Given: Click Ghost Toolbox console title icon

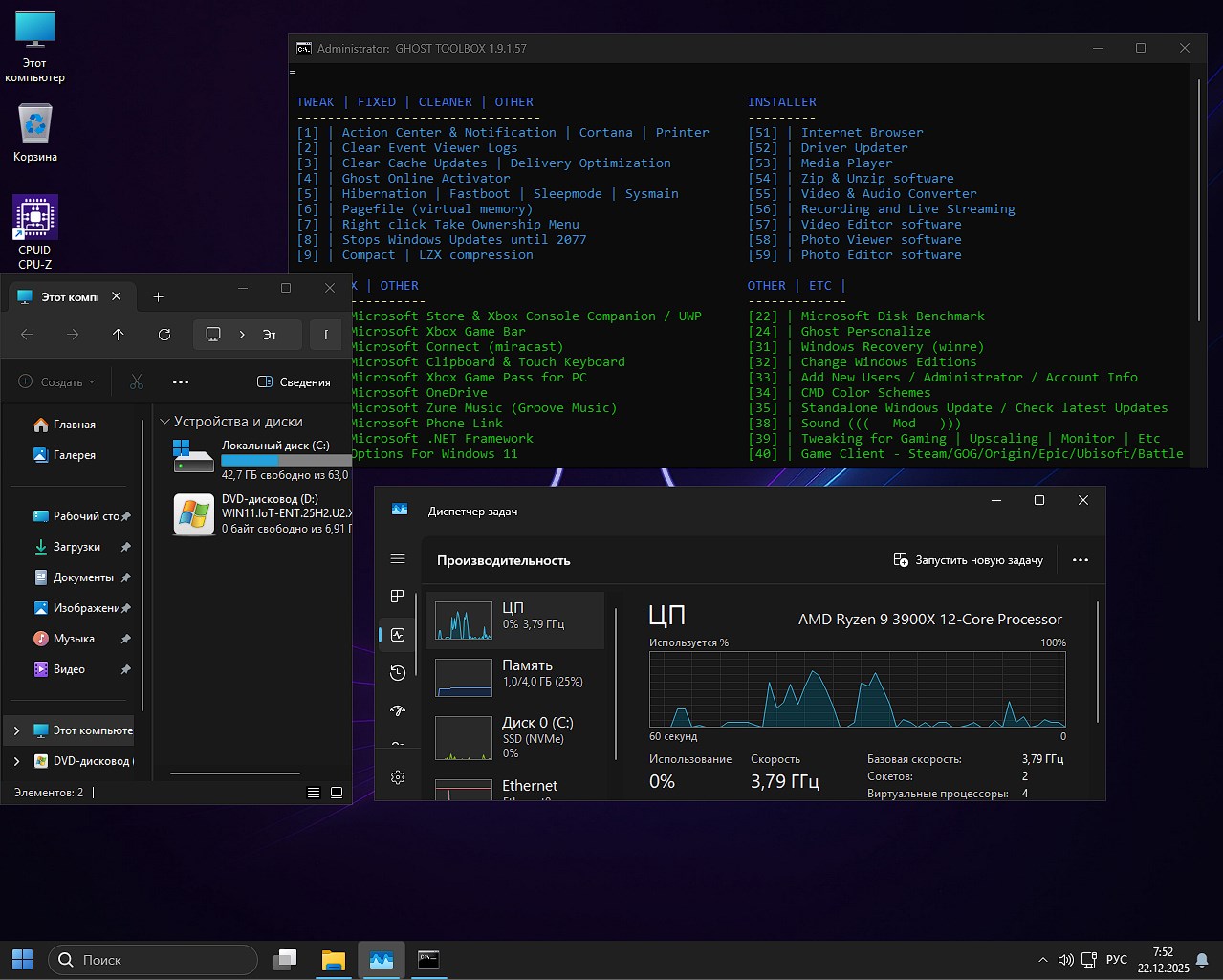Looking at the screenshot, I should pos(303,48).
